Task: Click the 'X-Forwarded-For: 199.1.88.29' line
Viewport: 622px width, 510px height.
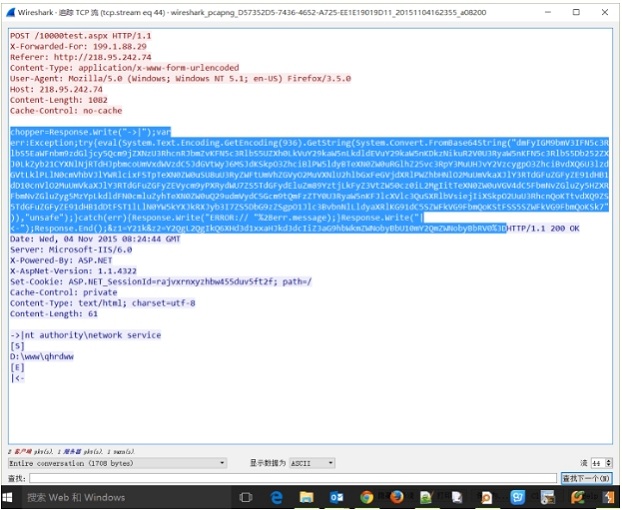Action: pos(78,46)
